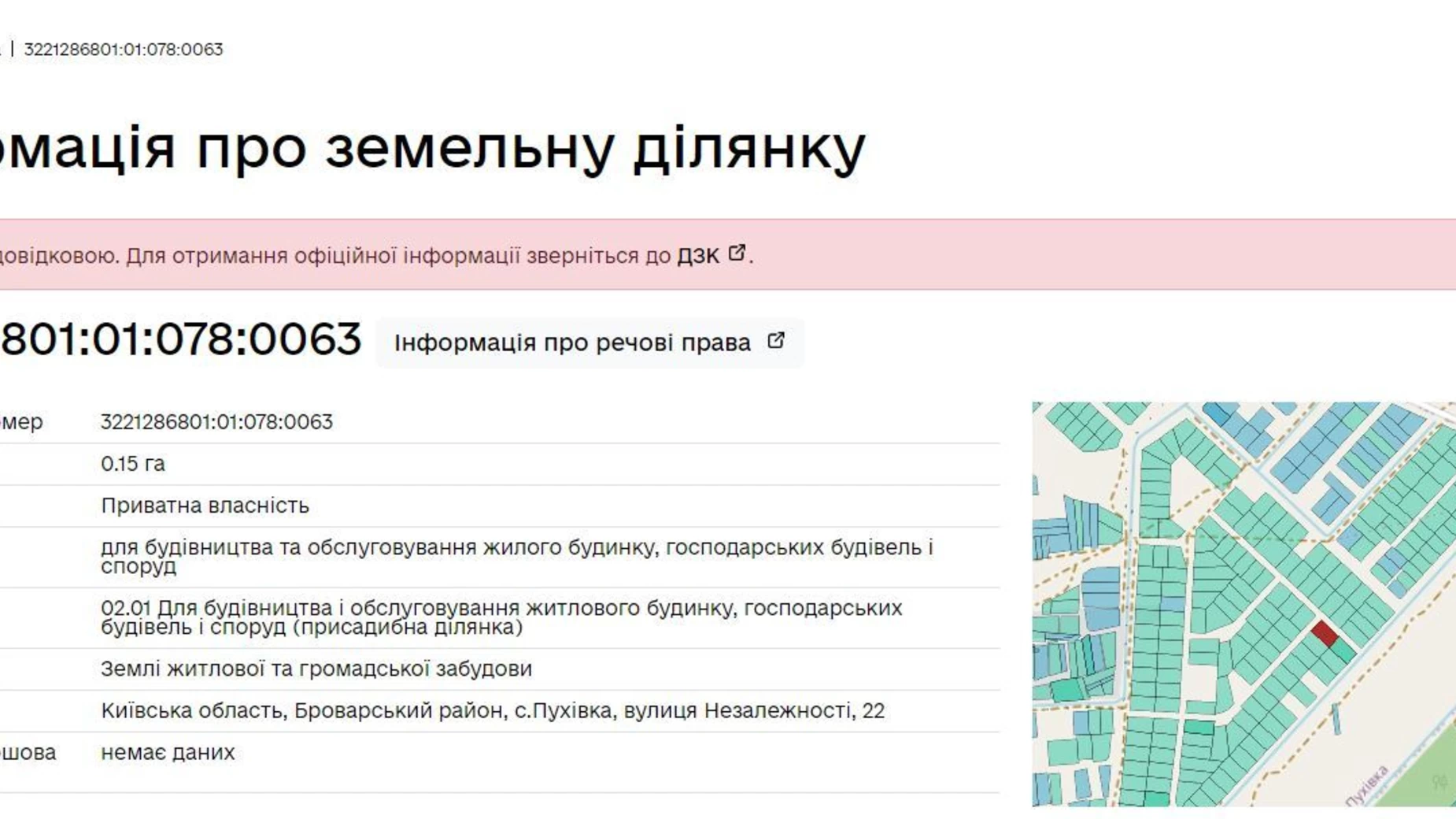
Task: Click the address Київська область, Броварський район text
Action: pyautogui.click(x=493, y=710)
